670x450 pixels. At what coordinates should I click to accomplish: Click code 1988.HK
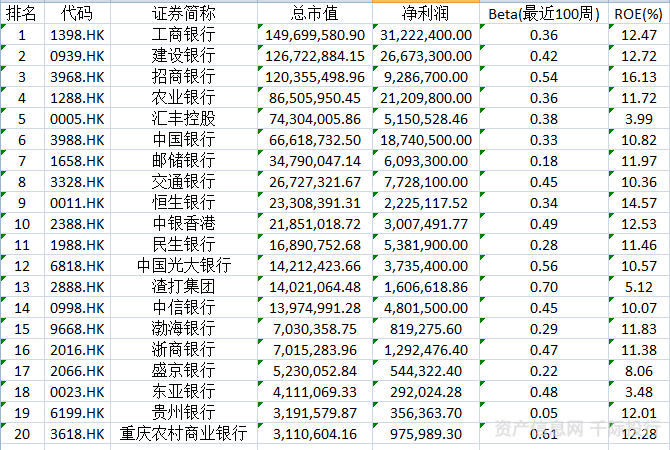pos(77,244)
